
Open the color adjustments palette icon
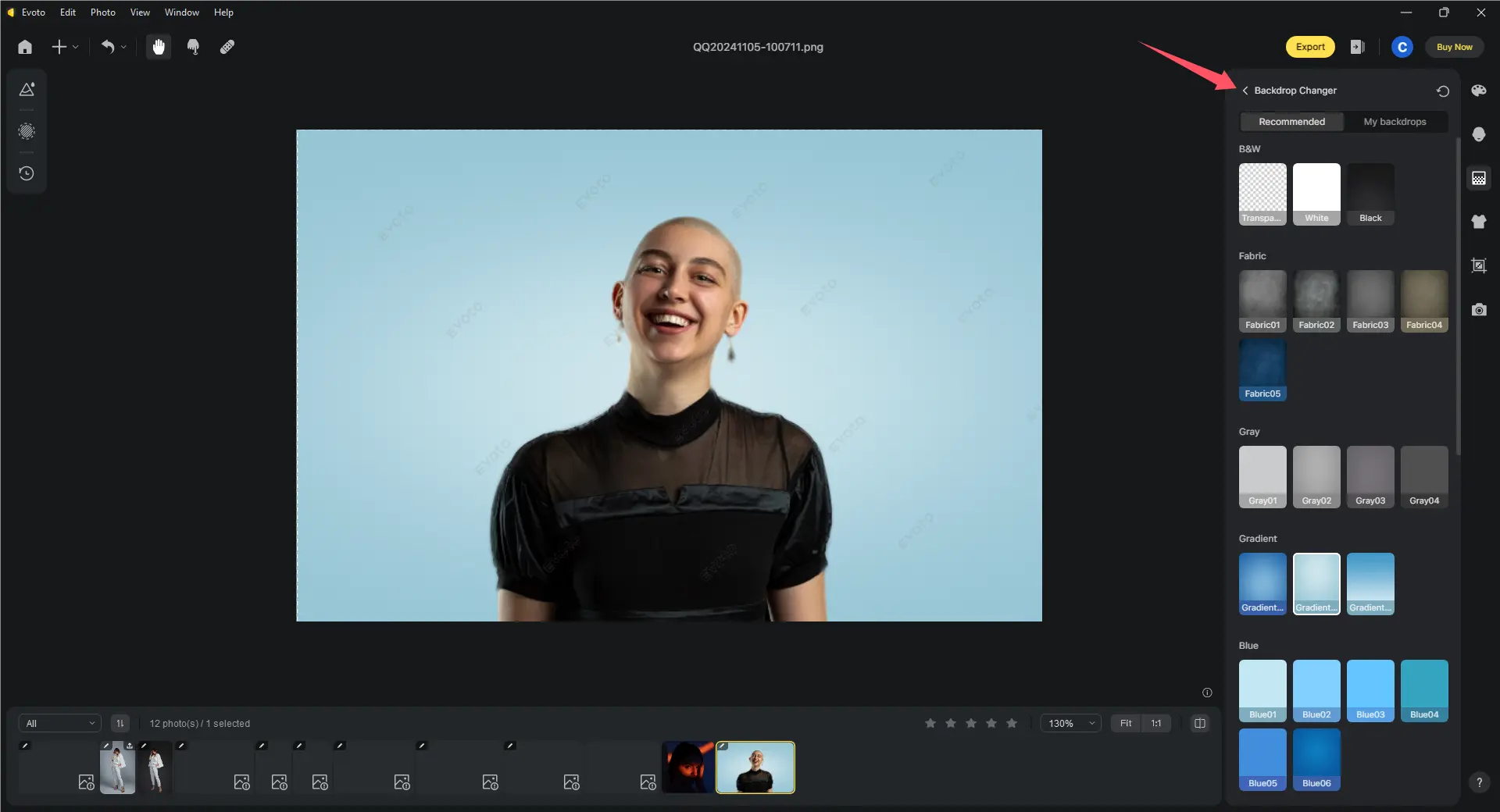pyautogui.click(x=1478, y=91)
